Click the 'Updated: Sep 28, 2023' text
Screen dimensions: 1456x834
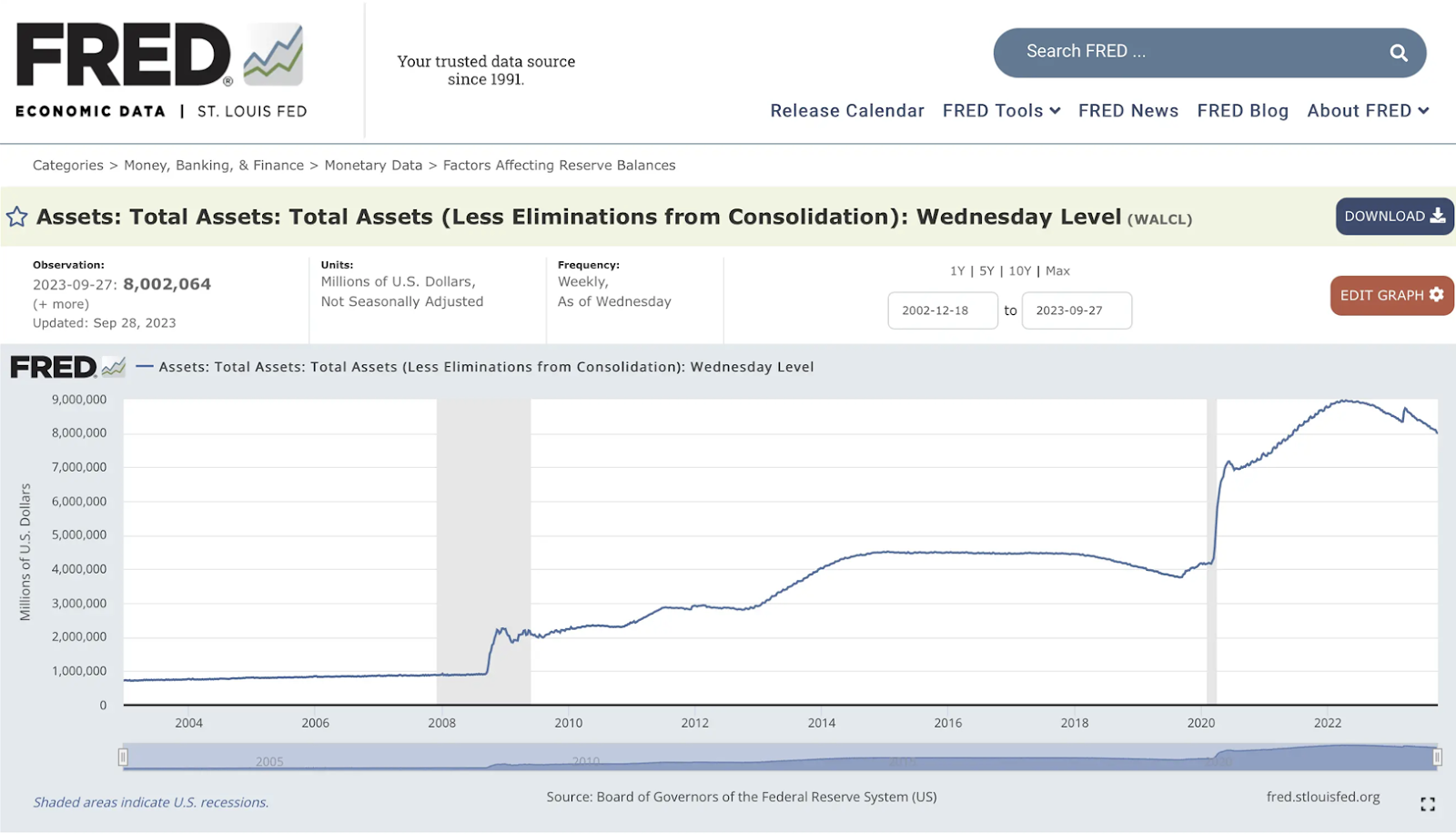tap(105, 323)
